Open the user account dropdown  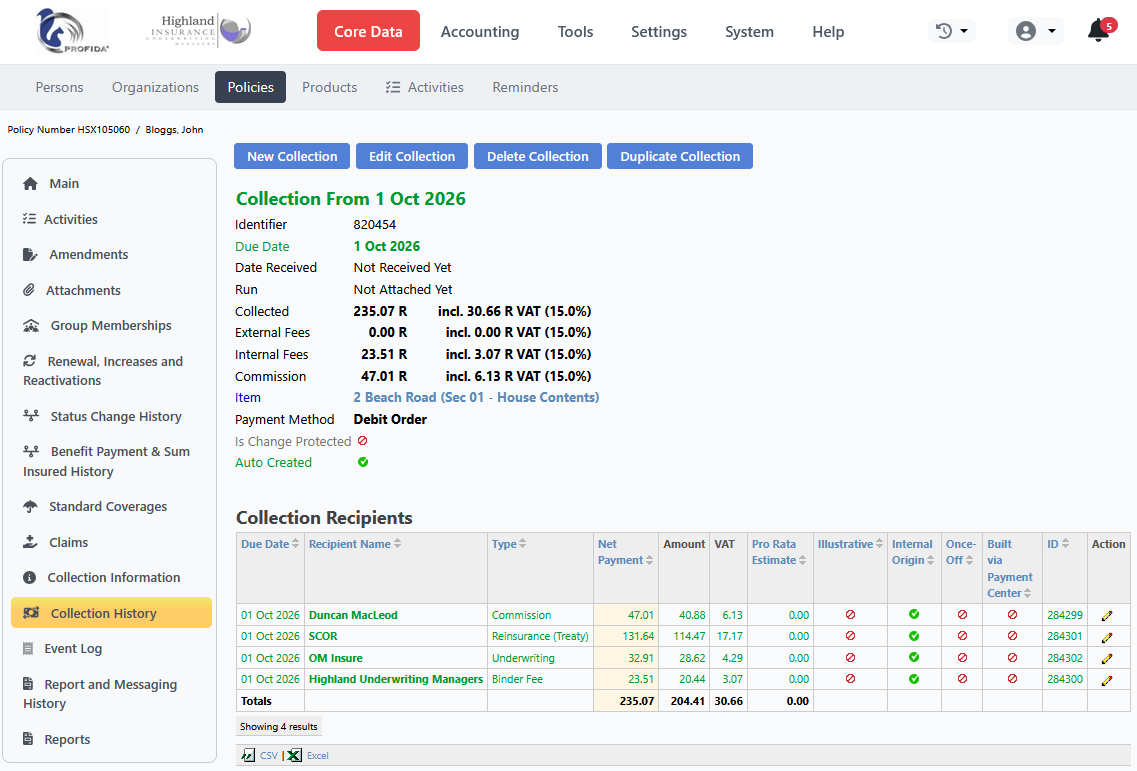1035,31
